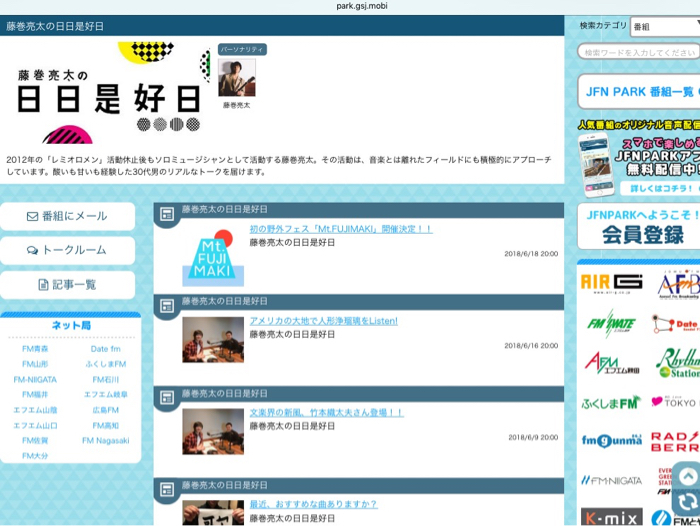The width and height of the screenshot is (700, 526).
Task: Open article 文楽界の新風、竹本織太夫さん登場
Action: 327,413
